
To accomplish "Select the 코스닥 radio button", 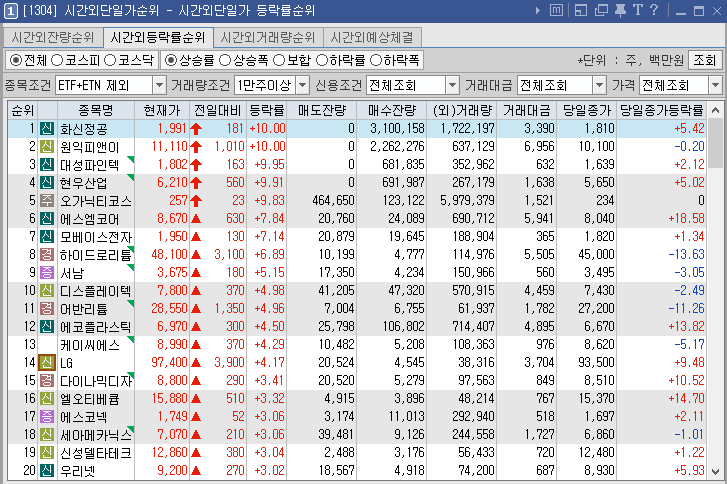I will click(x=110, y=60).
